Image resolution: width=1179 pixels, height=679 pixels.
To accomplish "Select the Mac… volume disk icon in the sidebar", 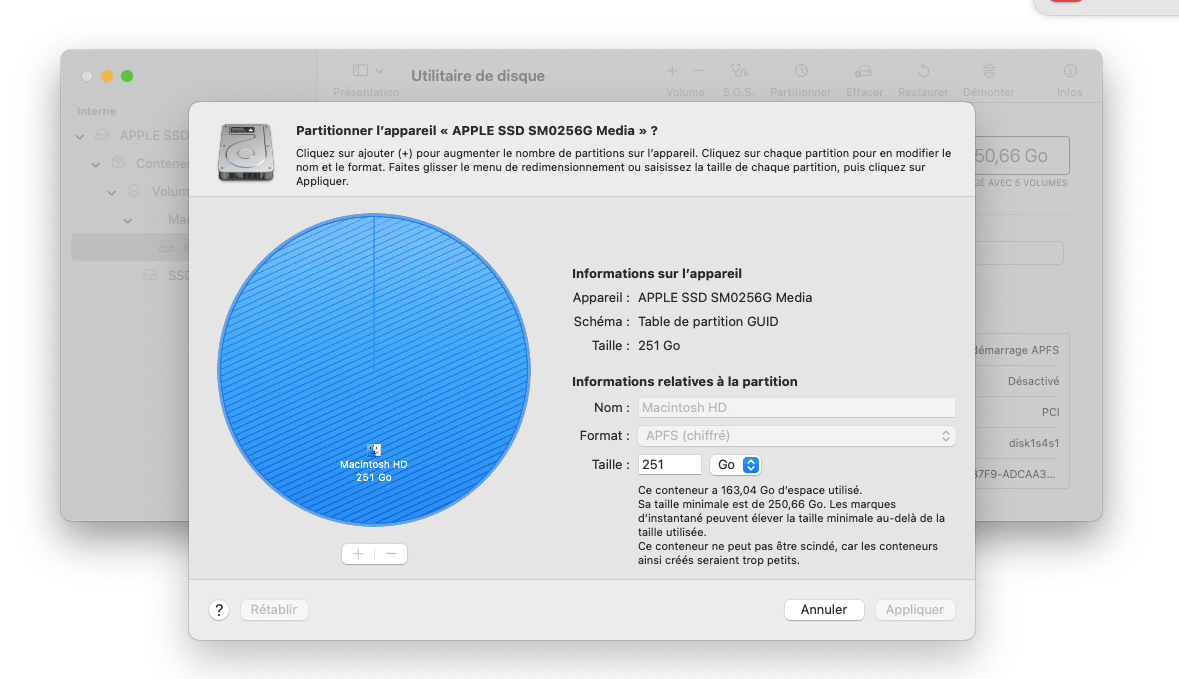I will coord(150,219).
